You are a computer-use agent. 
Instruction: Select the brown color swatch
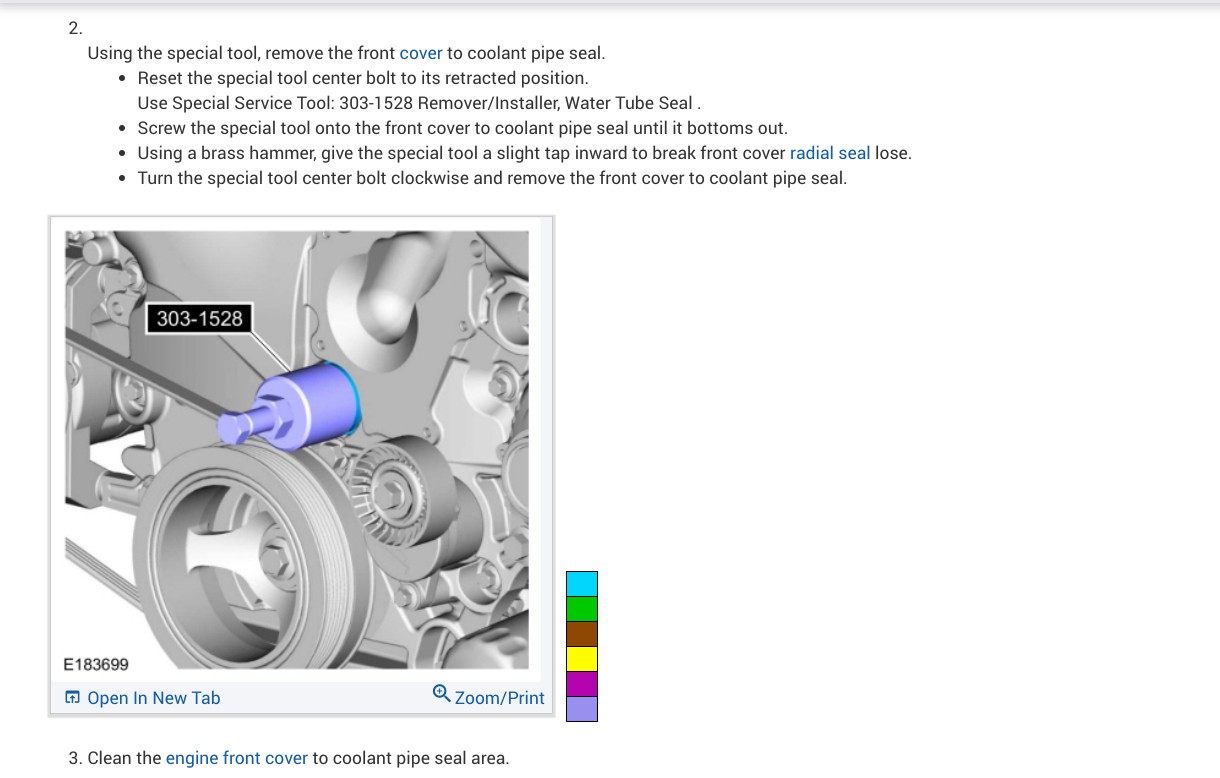(x=582, y=634)
